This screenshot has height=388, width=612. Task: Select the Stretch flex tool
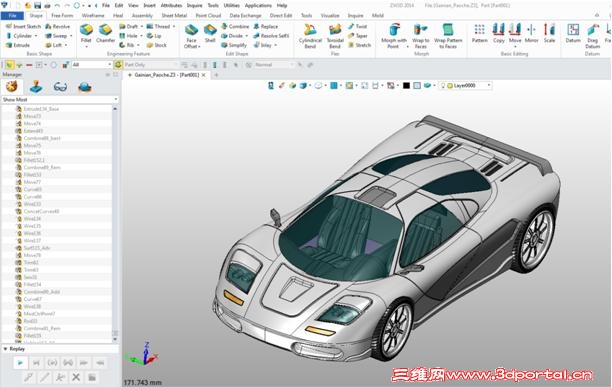(359, 45)
